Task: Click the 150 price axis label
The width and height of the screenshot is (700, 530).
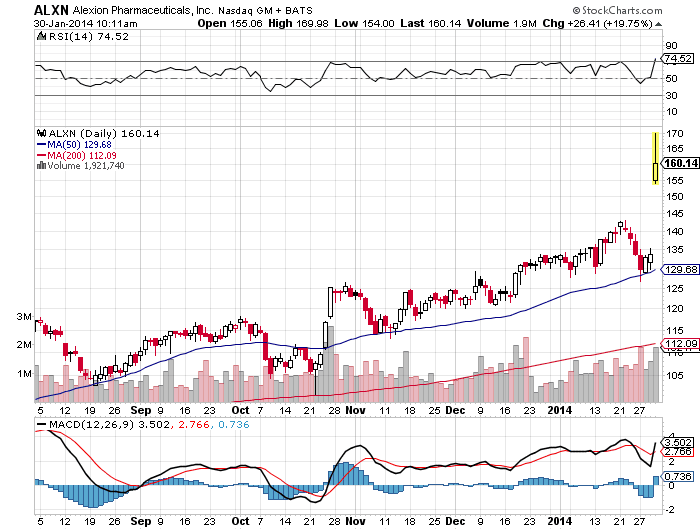Action: [675, 196]
